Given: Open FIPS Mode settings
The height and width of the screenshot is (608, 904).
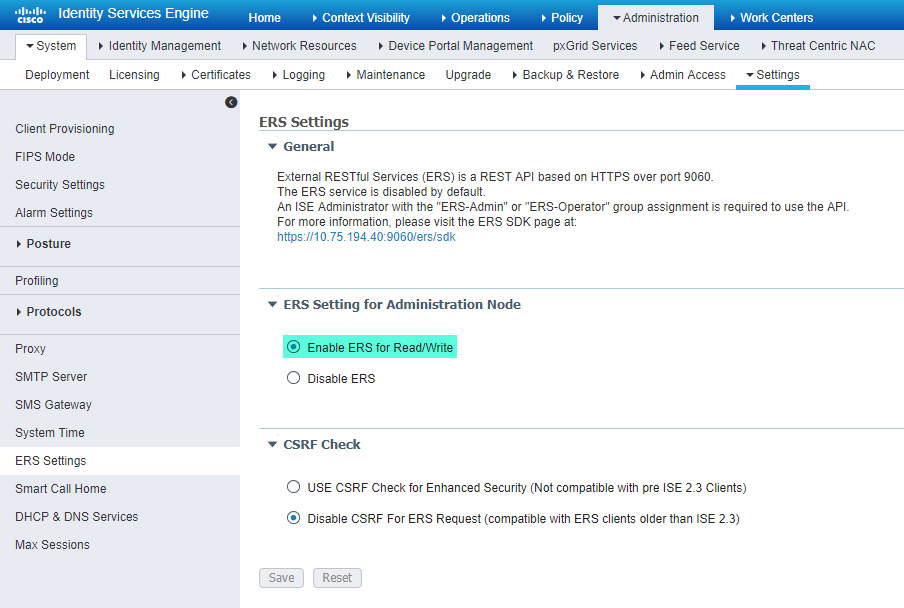Looking at the screenshot, I should coord(45,157).
